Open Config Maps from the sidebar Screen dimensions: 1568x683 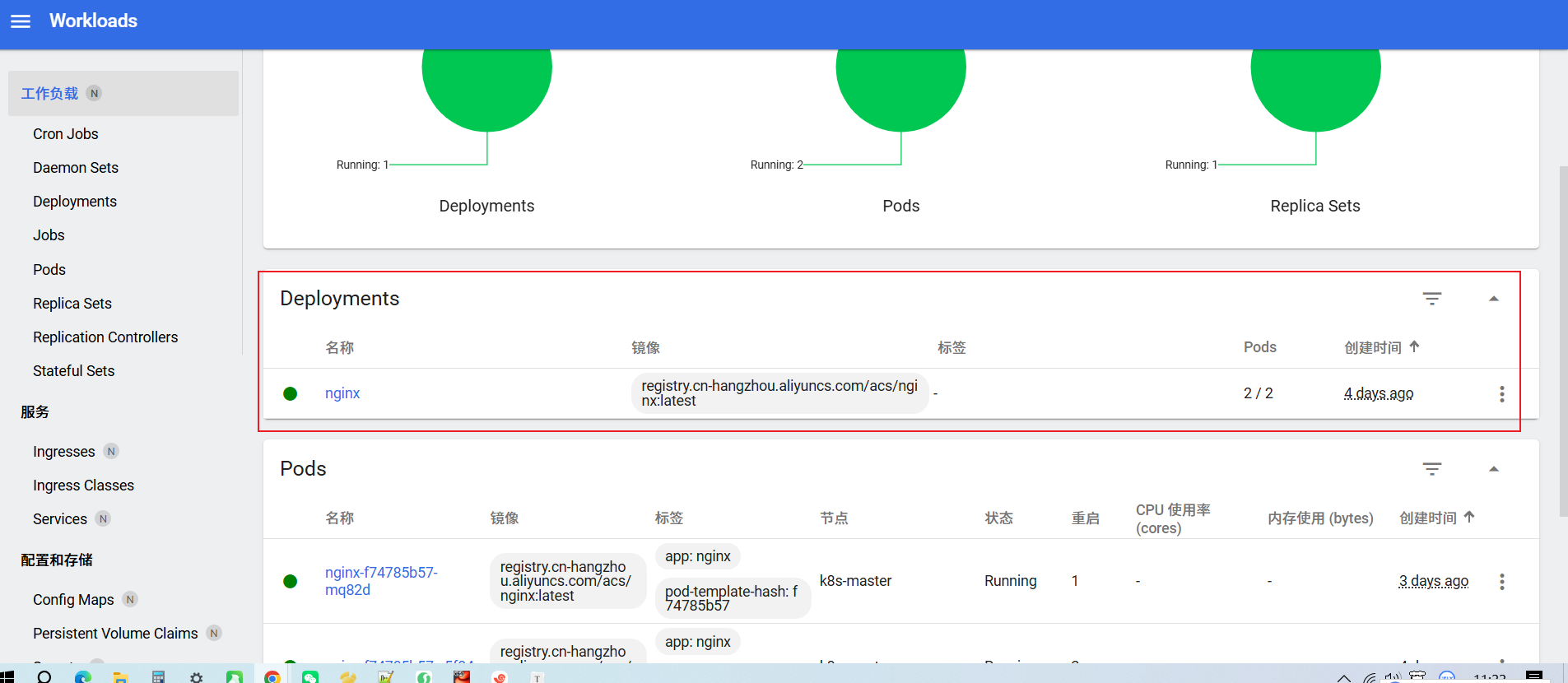click(x=73, y=600)
